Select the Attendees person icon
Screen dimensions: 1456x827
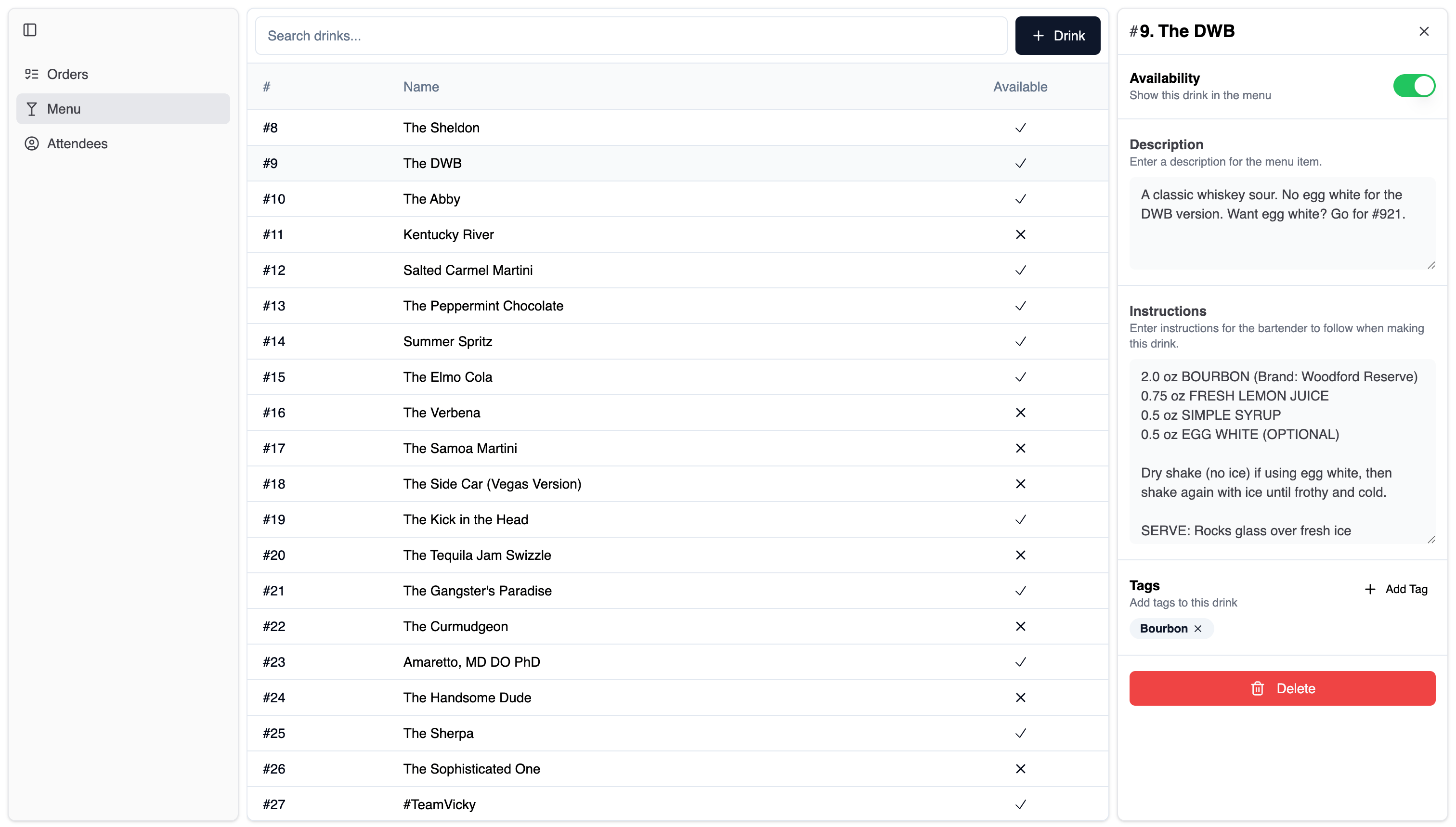click(x=32, y=143)
